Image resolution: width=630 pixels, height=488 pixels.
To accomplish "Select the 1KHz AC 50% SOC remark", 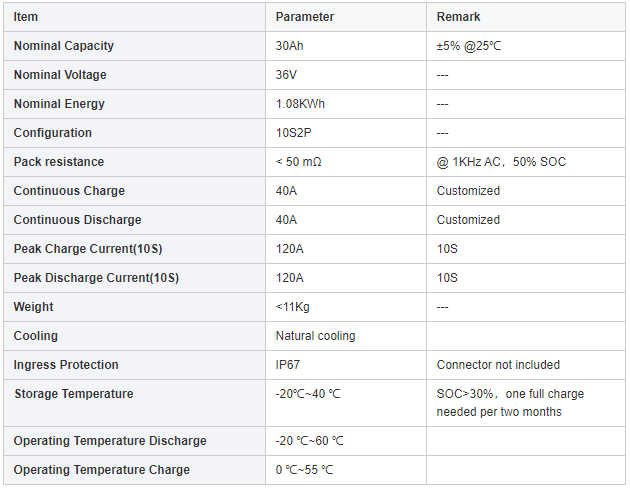I will tap(501, 162).
